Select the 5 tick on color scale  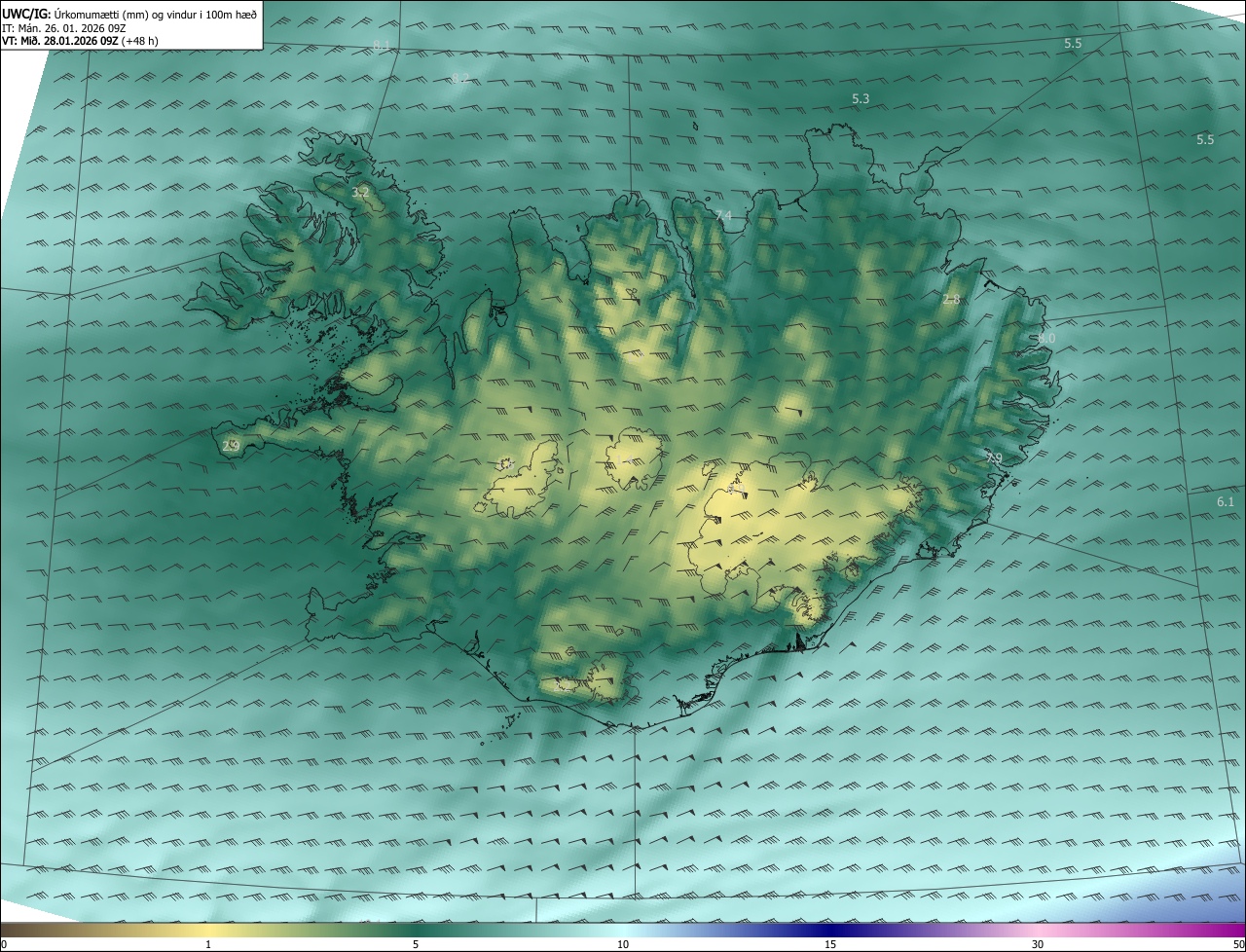click(416, 945)
